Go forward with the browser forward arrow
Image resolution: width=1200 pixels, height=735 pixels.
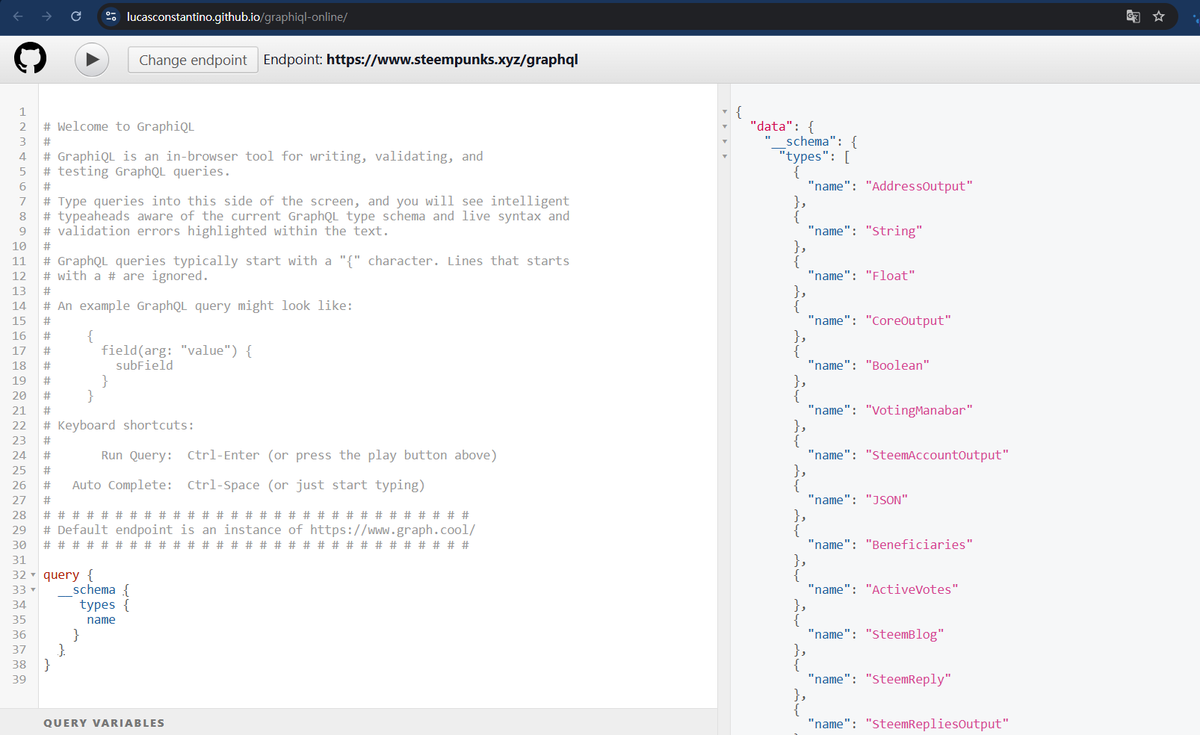click(x=46, y=16)
